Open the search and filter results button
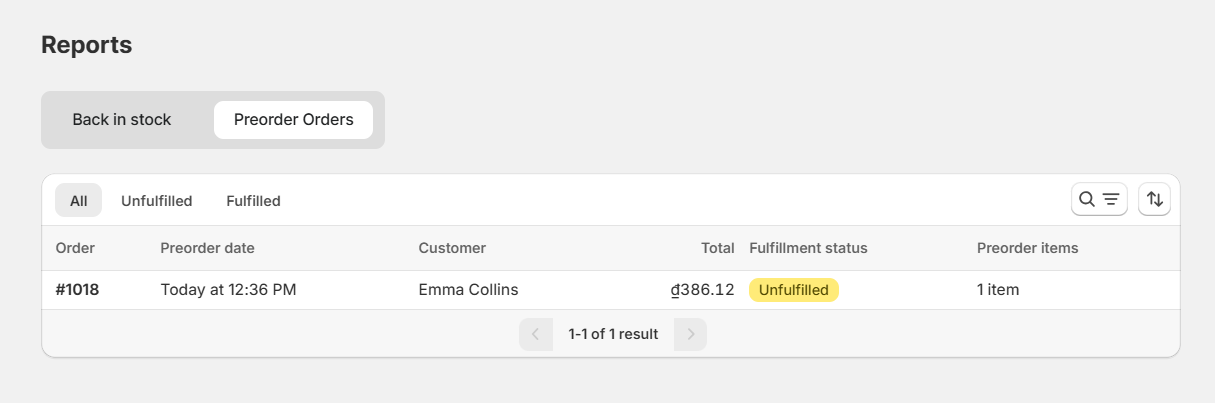The height and width of the screenshot is (403, 1215). click(1099, 199)
